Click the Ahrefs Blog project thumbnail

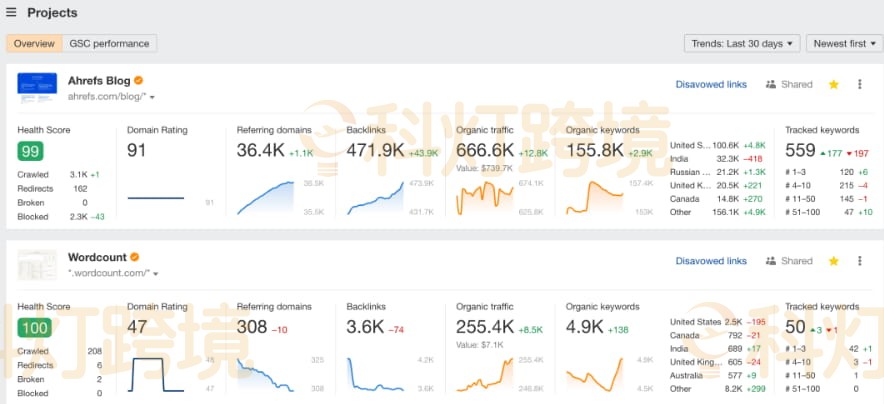[37, 88]
